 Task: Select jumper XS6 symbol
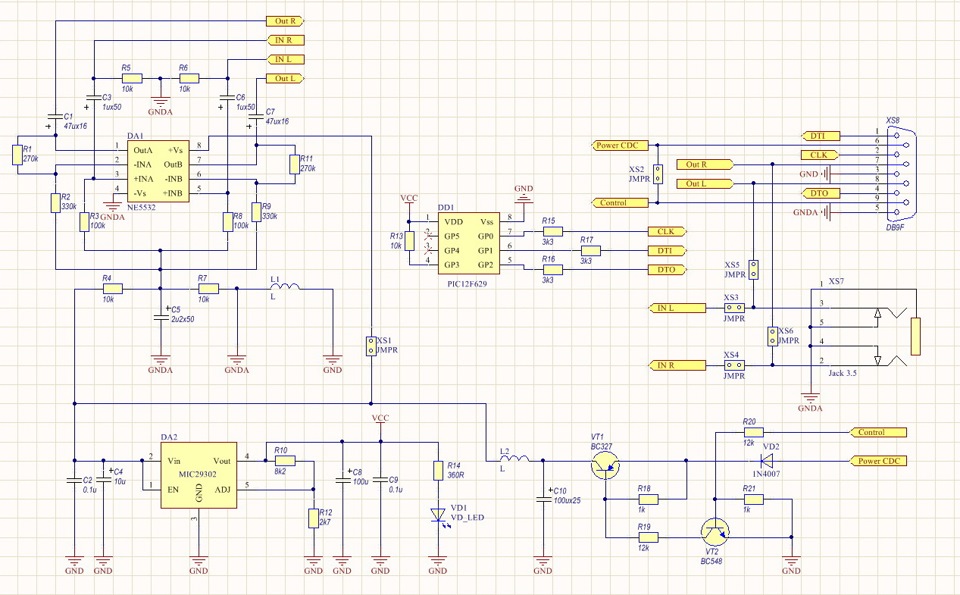click(x=772, y=336)
